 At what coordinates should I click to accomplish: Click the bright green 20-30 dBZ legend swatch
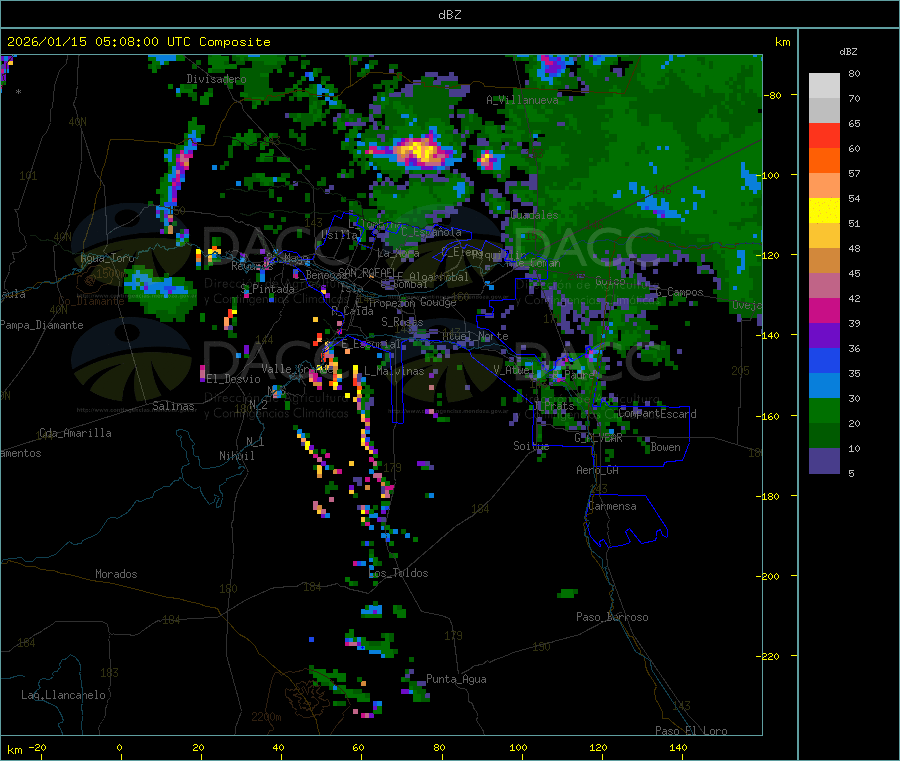pyautogui.click(x=824, y=410)
